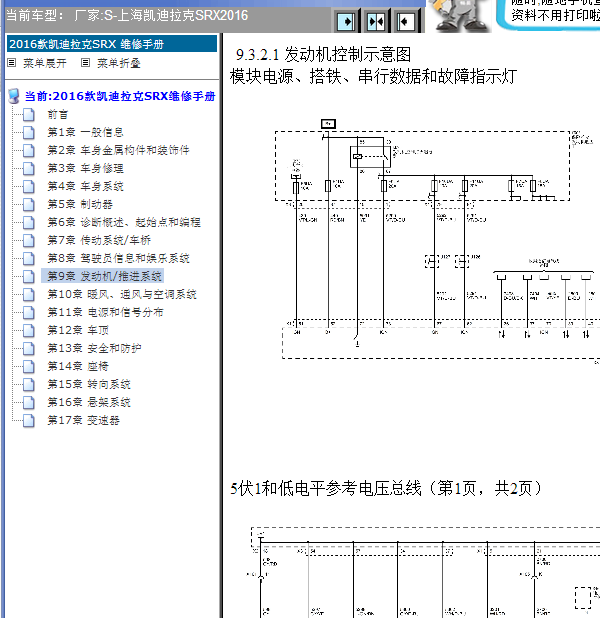Screen dimensions: 600x618
Task: Click the 菜单展开 link to expand the menu
Action: (x=45, y=63)
